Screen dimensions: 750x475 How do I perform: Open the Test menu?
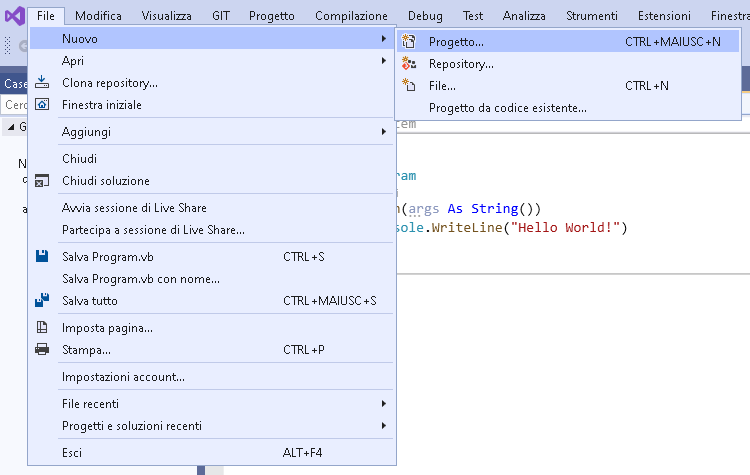point(473,16)
